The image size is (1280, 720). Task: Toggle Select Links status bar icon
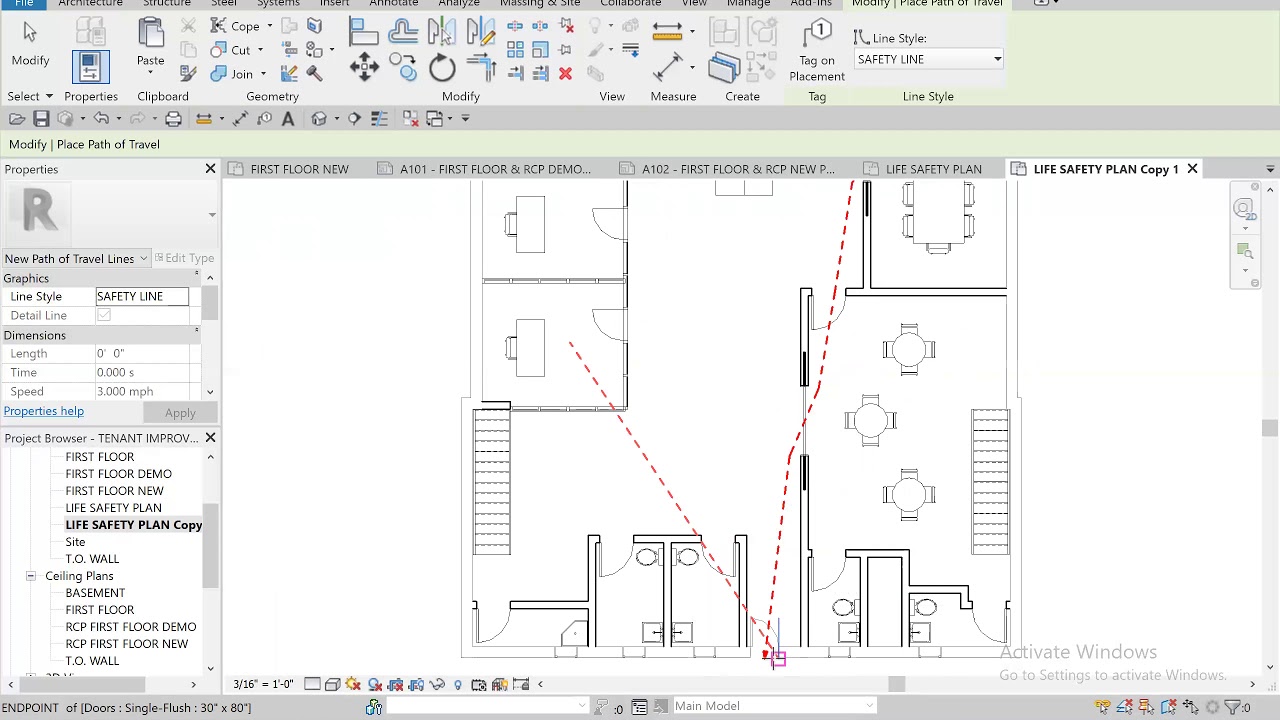pos(1103,707)
